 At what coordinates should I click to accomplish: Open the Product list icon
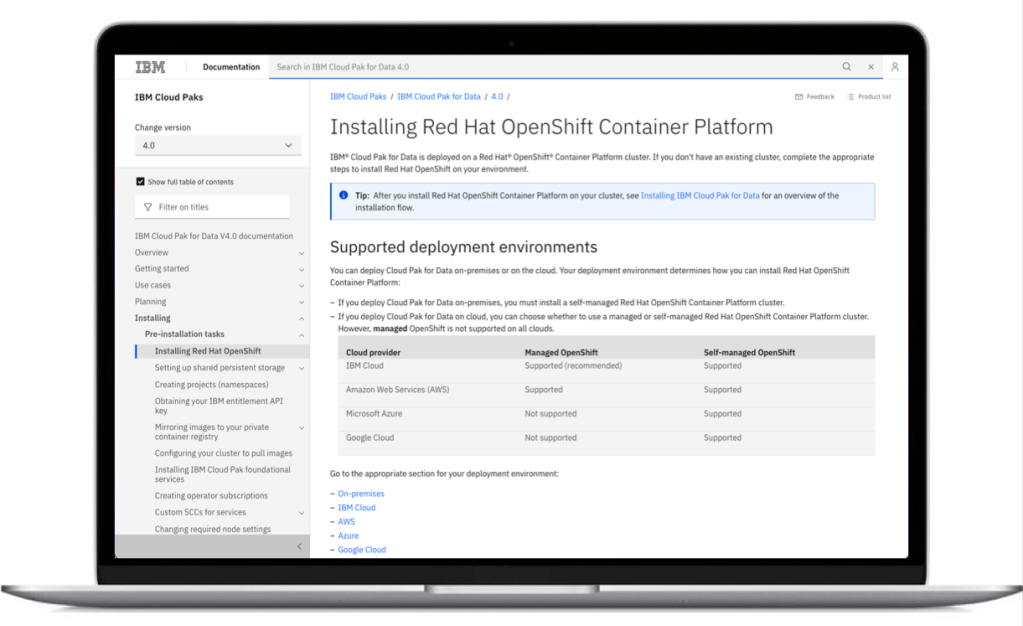coord(851,97)
